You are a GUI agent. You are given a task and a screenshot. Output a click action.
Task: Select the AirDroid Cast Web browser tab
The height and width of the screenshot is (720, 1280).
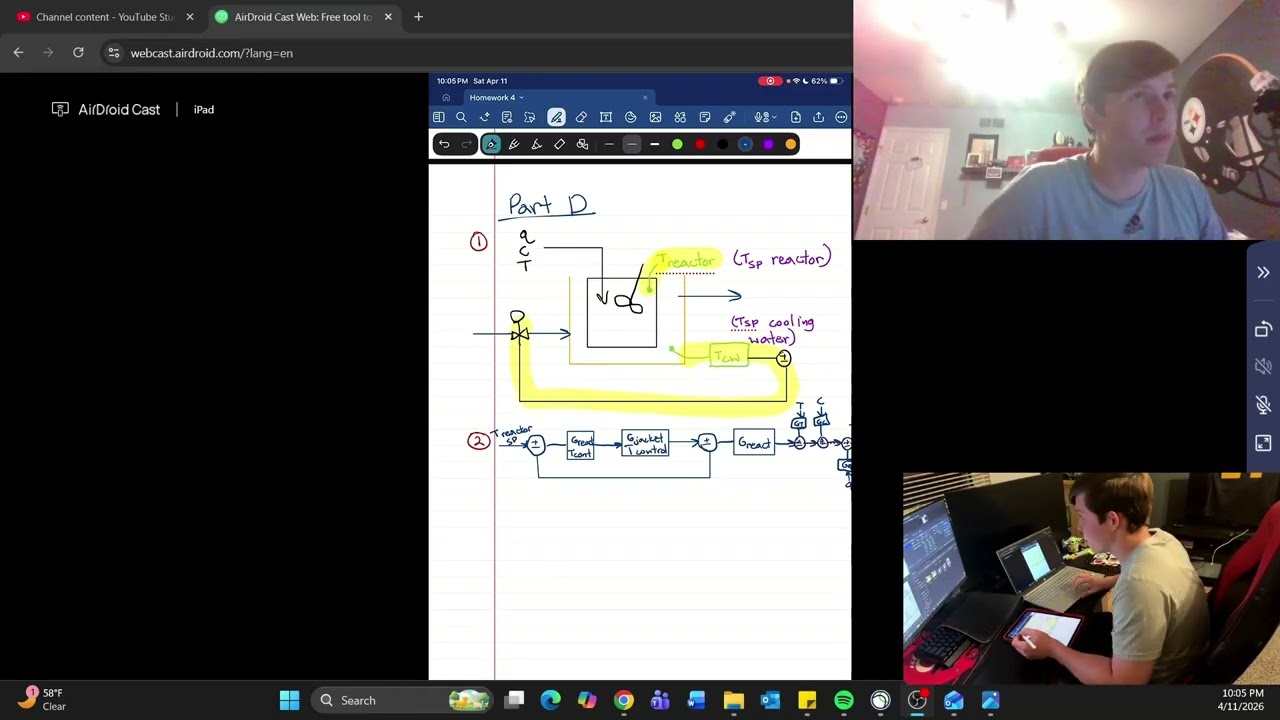click(303, 17)
